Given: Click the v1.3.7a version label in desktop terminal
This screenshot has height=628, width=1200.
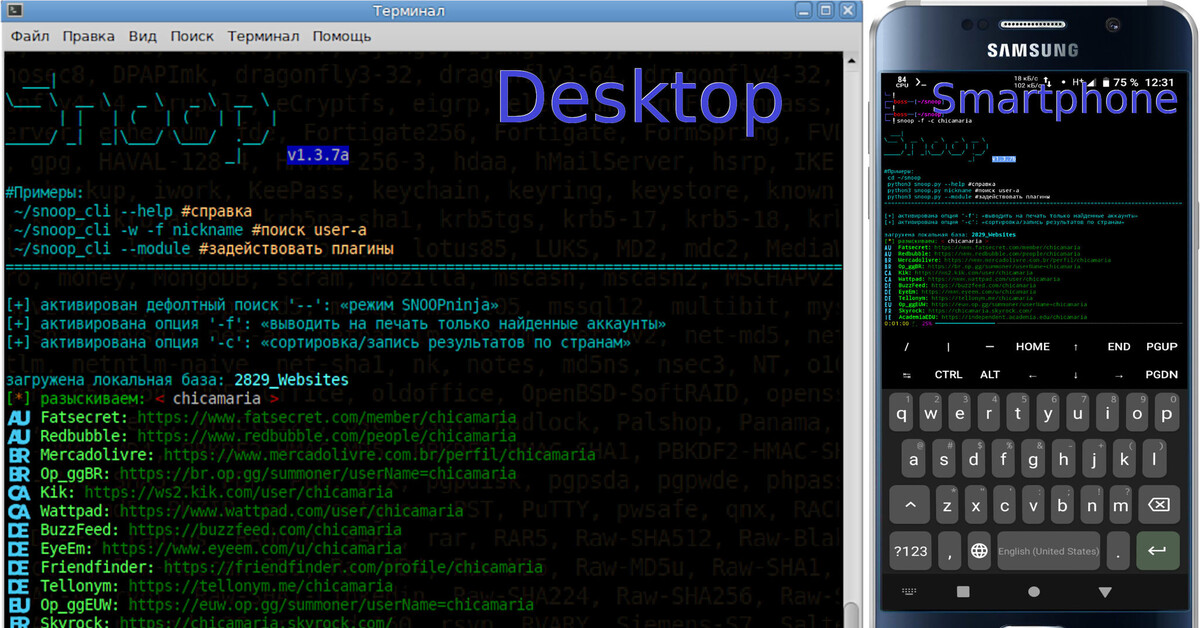Looking at the screenshot, I should coord(317,157).
